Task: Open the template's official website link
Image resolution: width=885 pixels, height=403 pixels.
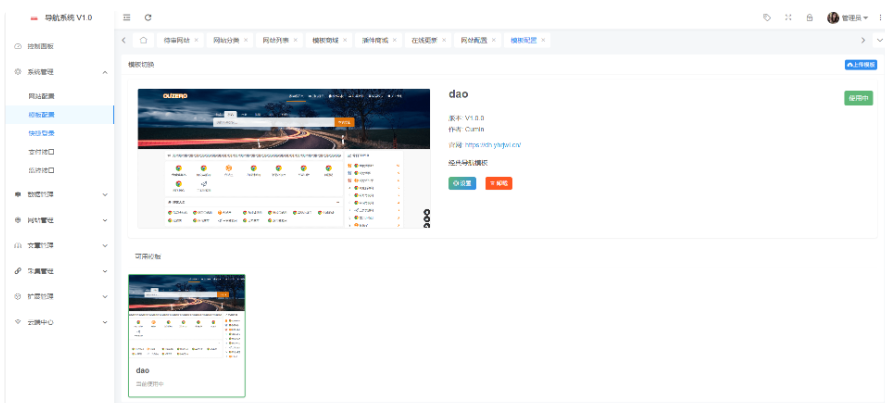Action: click(493, 145)
